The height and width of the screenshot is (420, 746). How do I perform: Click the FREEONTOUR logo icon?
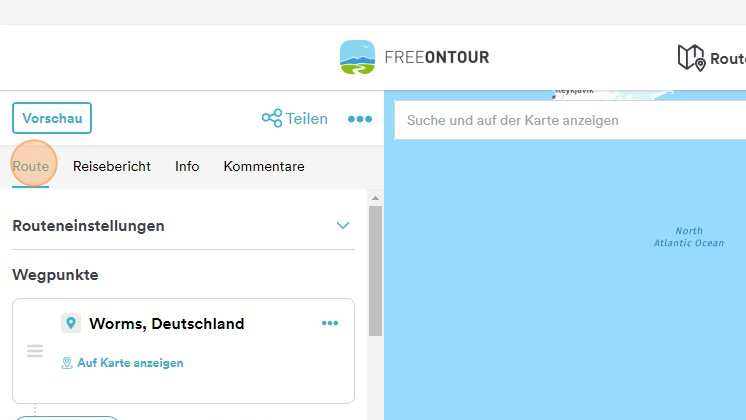pos(357,57)
